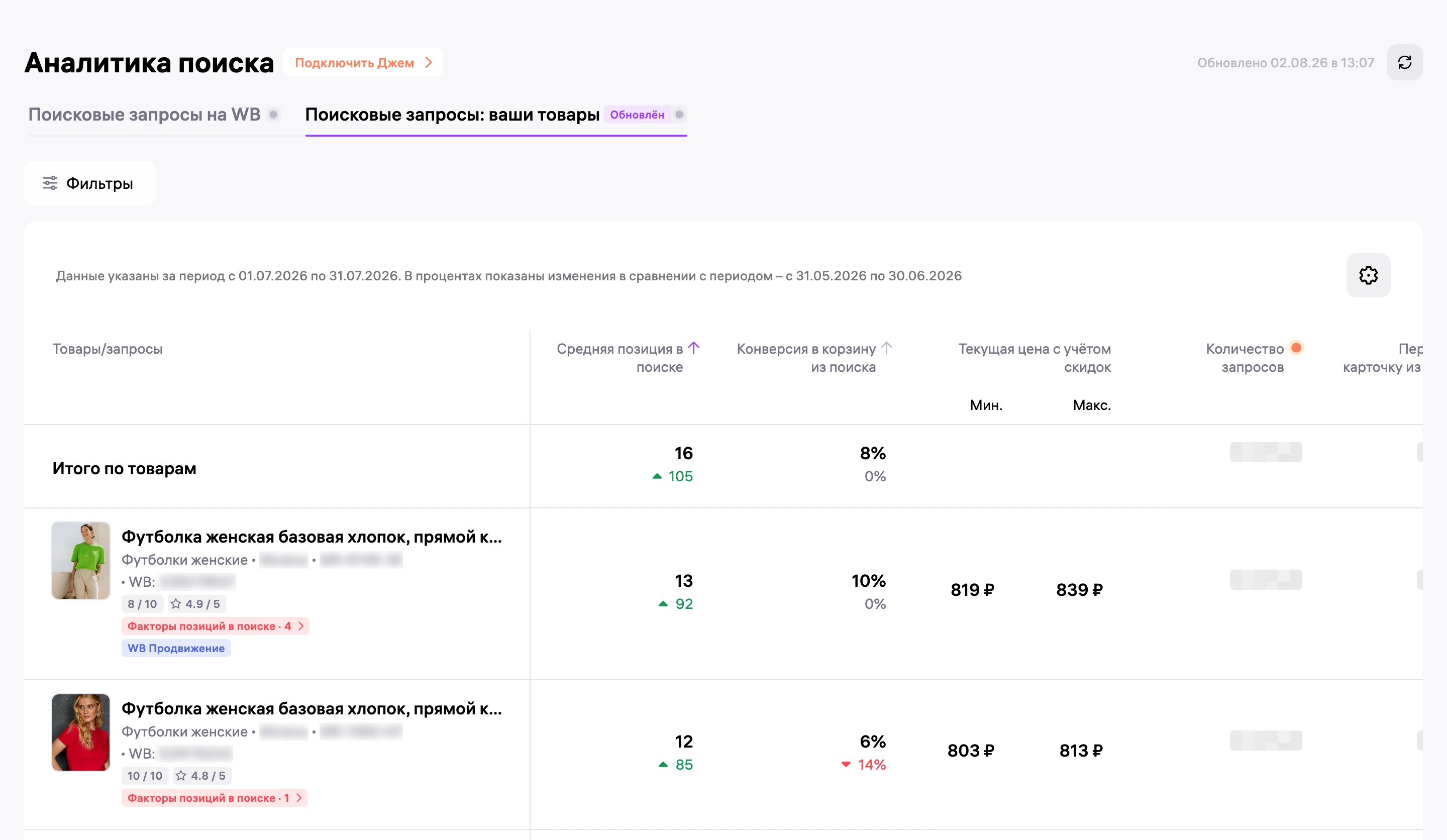Click WB Продвижение badge
Screen dimensions: 1447x840
tap(176, 648)
